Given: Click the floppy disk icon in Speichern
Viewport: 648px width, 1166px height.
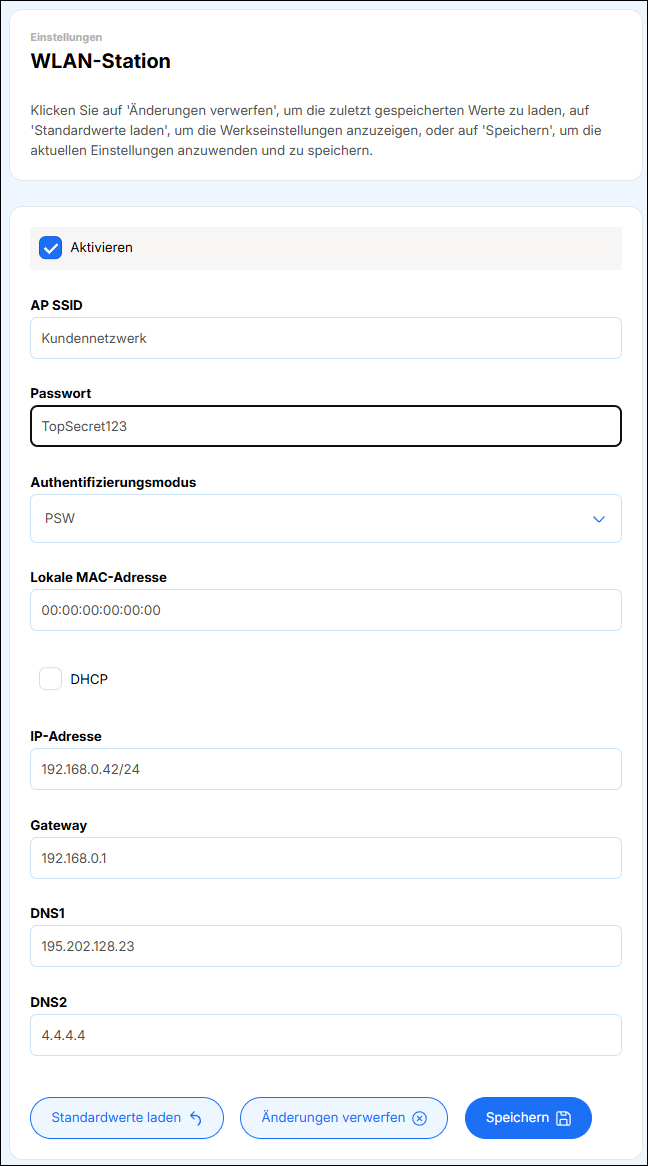Looking at the screenshot, I should [x=563, y=1118].
